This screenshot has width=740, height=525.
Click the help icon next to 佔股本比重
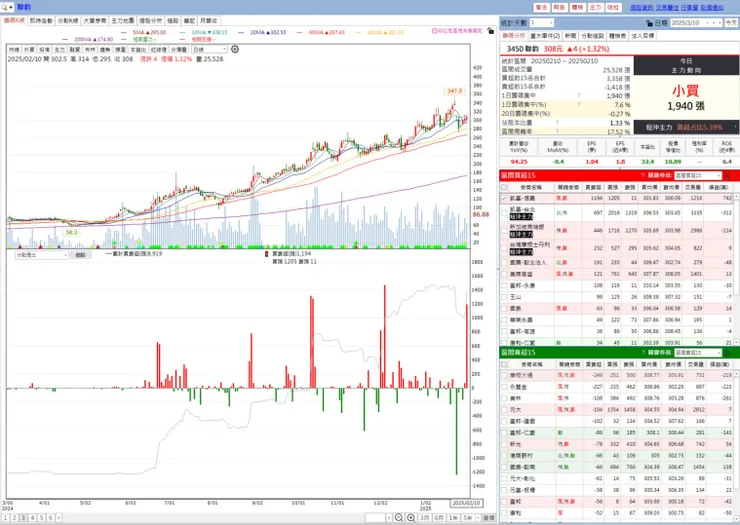(557, 122)
